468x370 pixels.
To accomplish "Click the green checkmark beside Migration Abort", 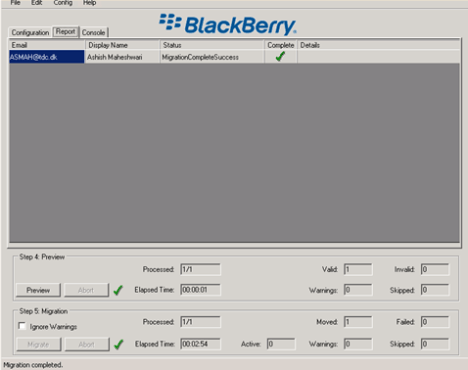I will [118, 344].
